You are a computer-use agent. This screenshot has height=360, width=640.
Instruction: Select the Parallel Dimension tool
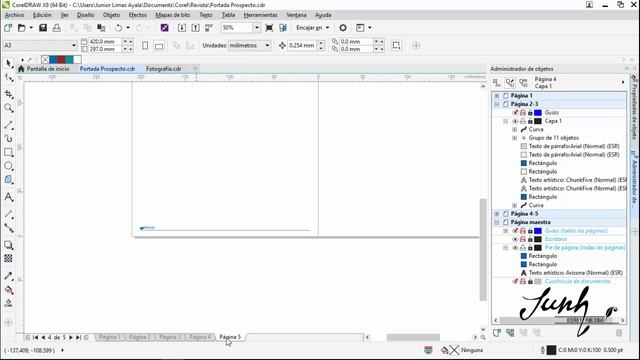[x=9, y=214]
